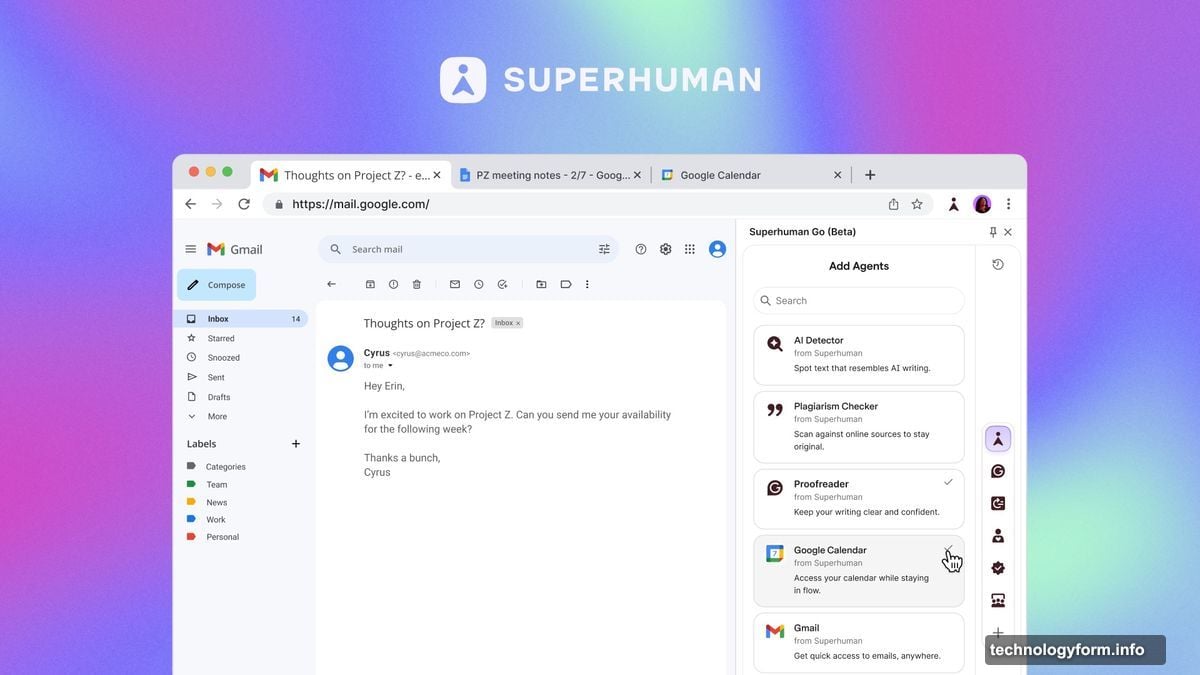
Task: Pin the Superhuman Go panel
Action: (993, 232)
